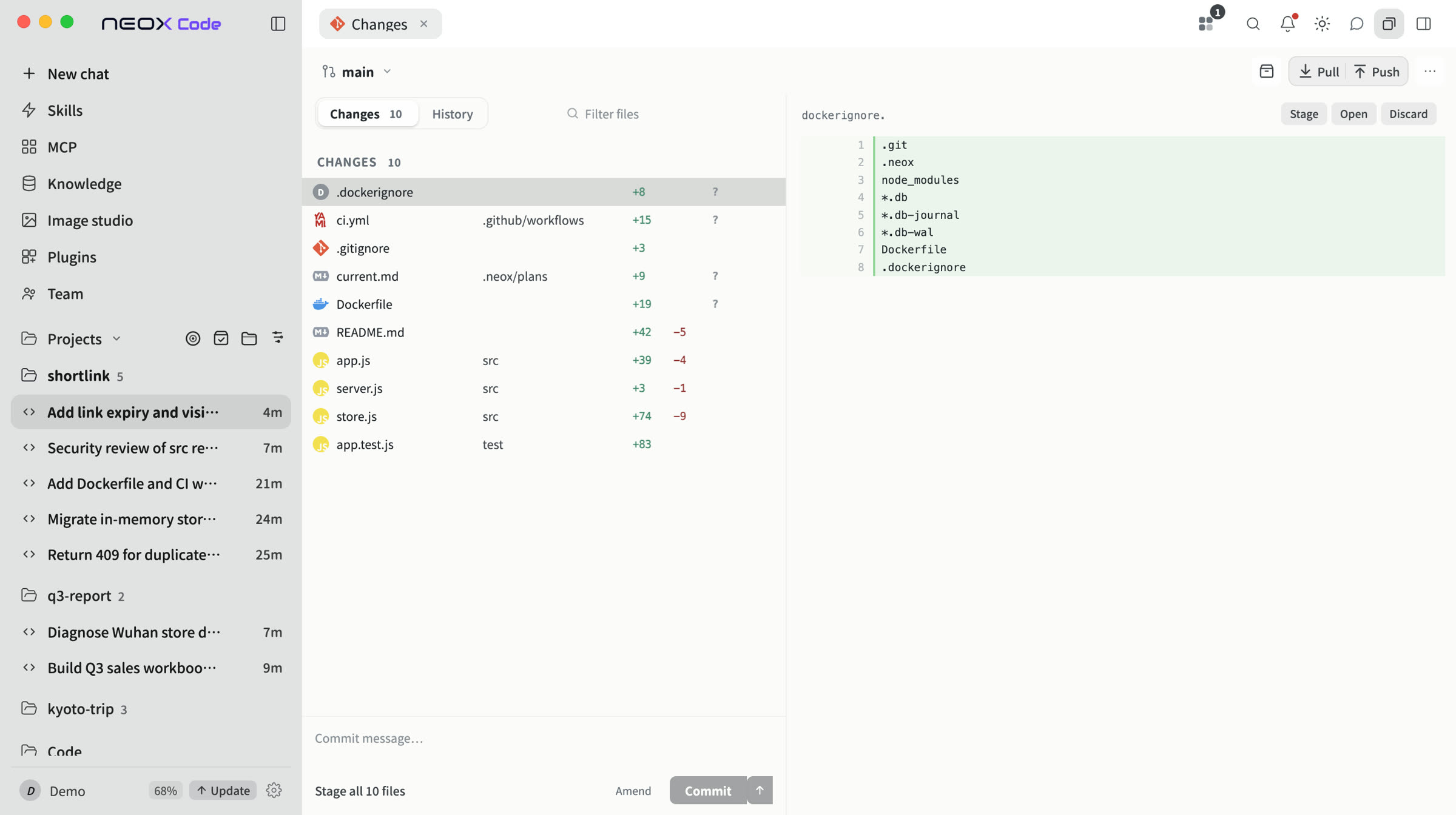Click the Open button for the diff

1353,113
